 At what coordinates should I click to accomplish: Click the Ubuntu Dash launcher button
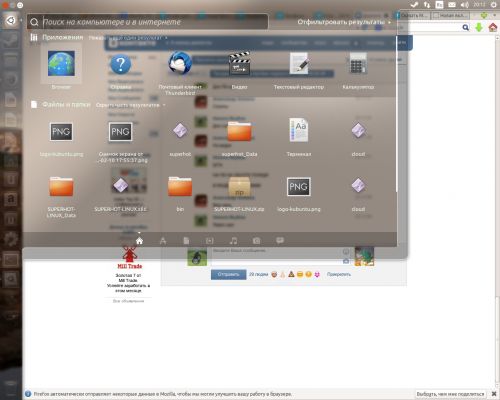point(11,21)
